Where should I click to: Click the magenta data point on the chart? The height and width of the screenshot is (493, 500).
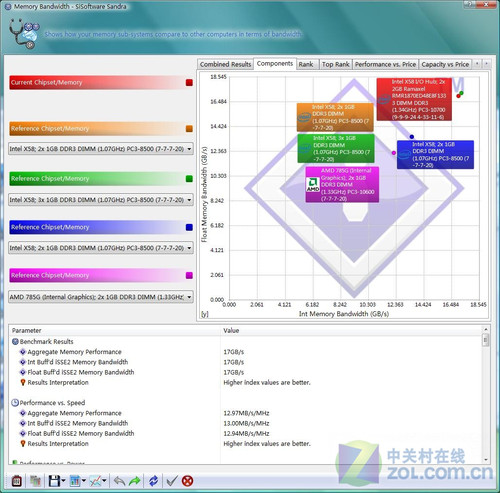tap(394, 153)
